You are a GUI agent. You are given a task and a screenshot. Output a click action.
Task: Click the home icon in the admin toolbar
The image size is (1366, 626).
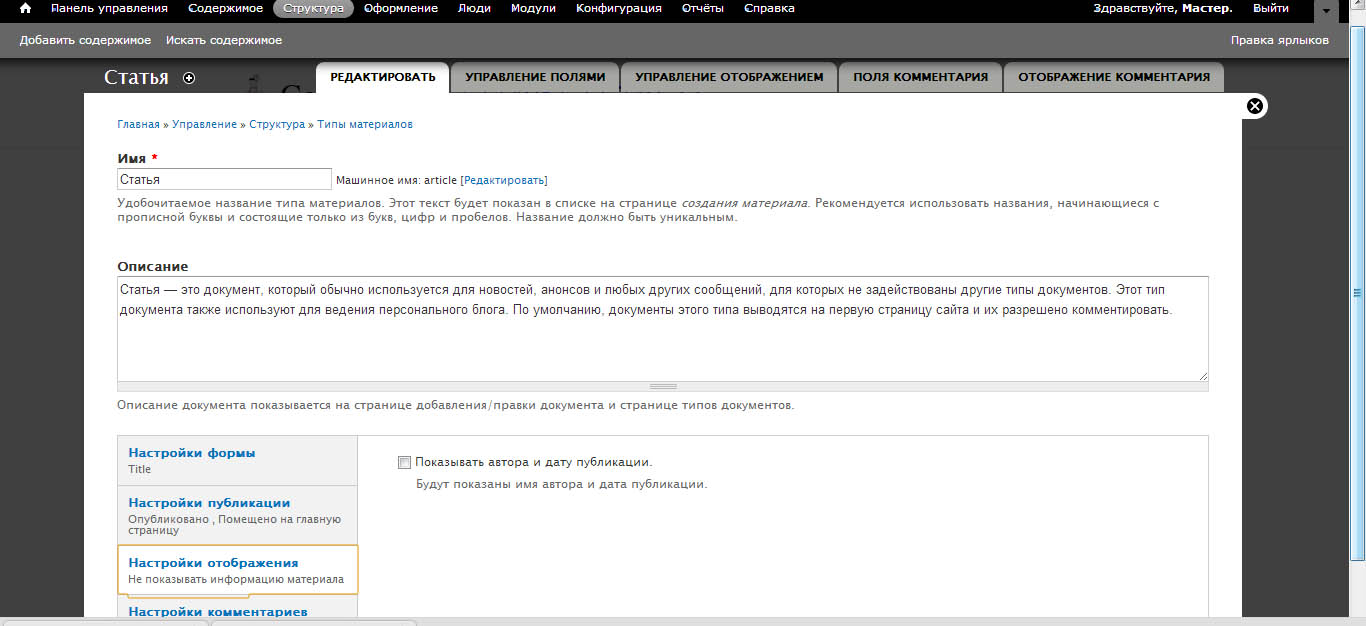click(26, 8)
